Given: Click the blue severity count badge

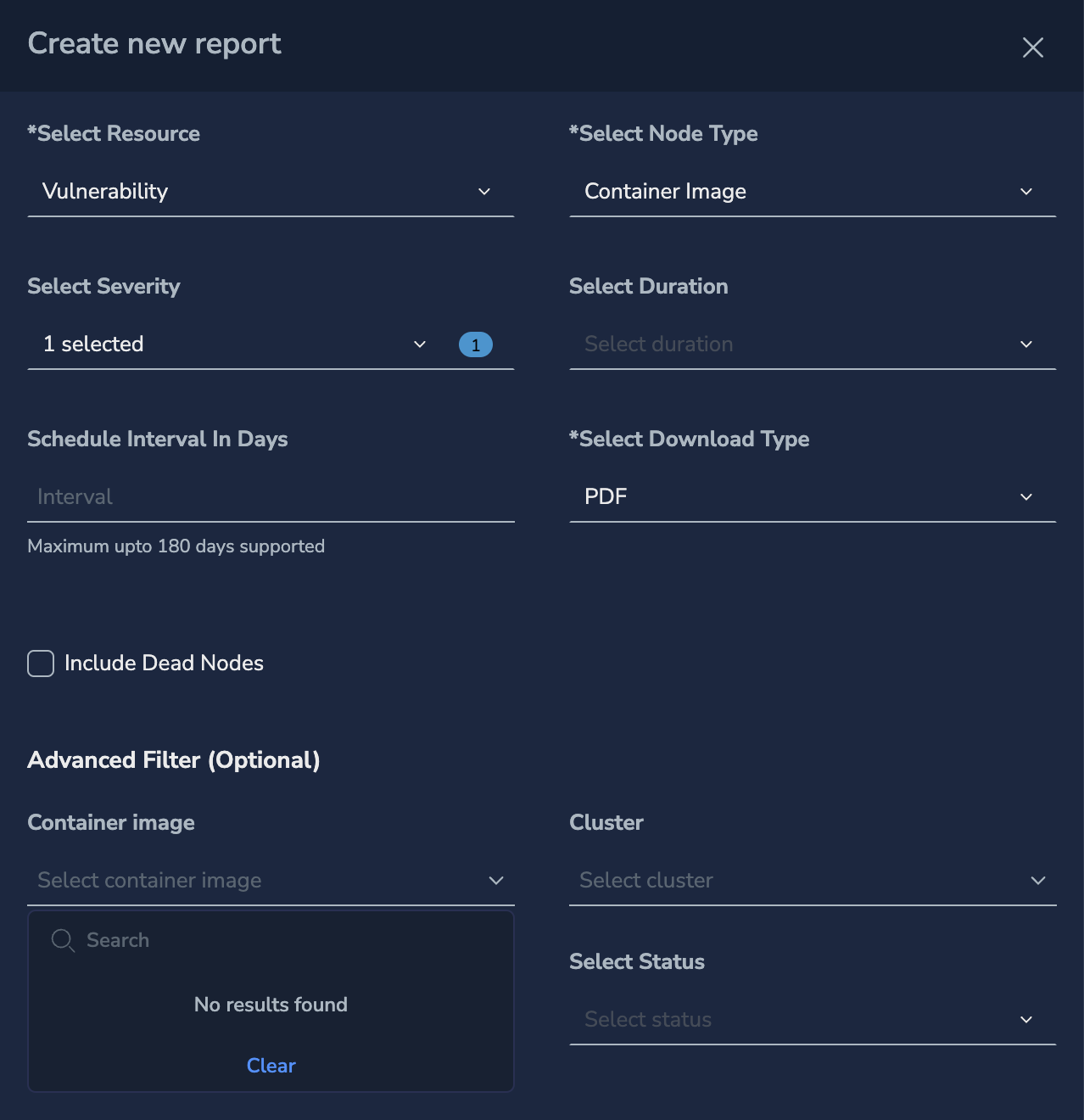Looking at the screenshot, I should (x=475, y=344).
